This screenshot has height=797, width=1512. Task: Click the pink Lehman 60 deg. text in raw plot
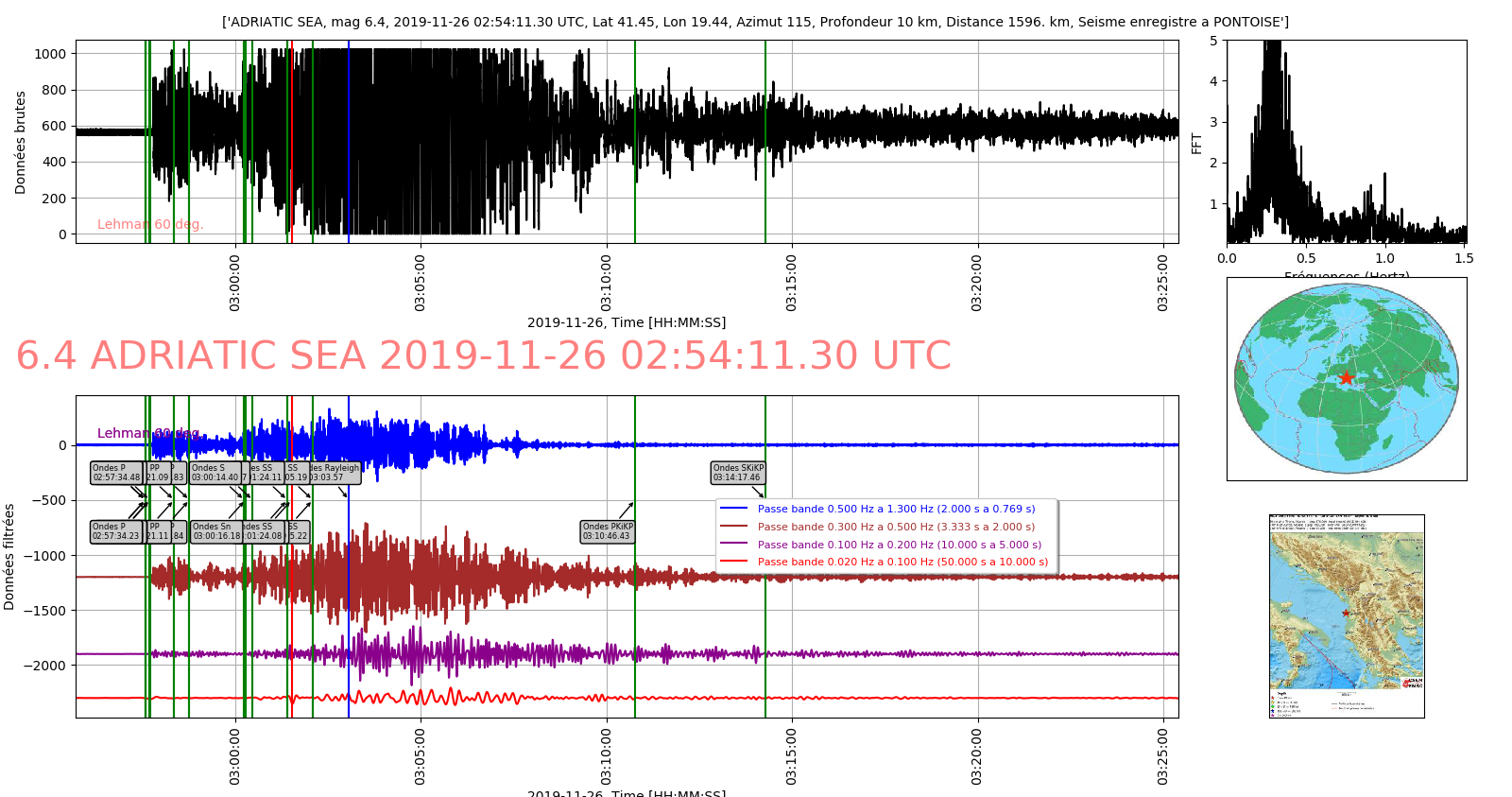click(150, 224)
